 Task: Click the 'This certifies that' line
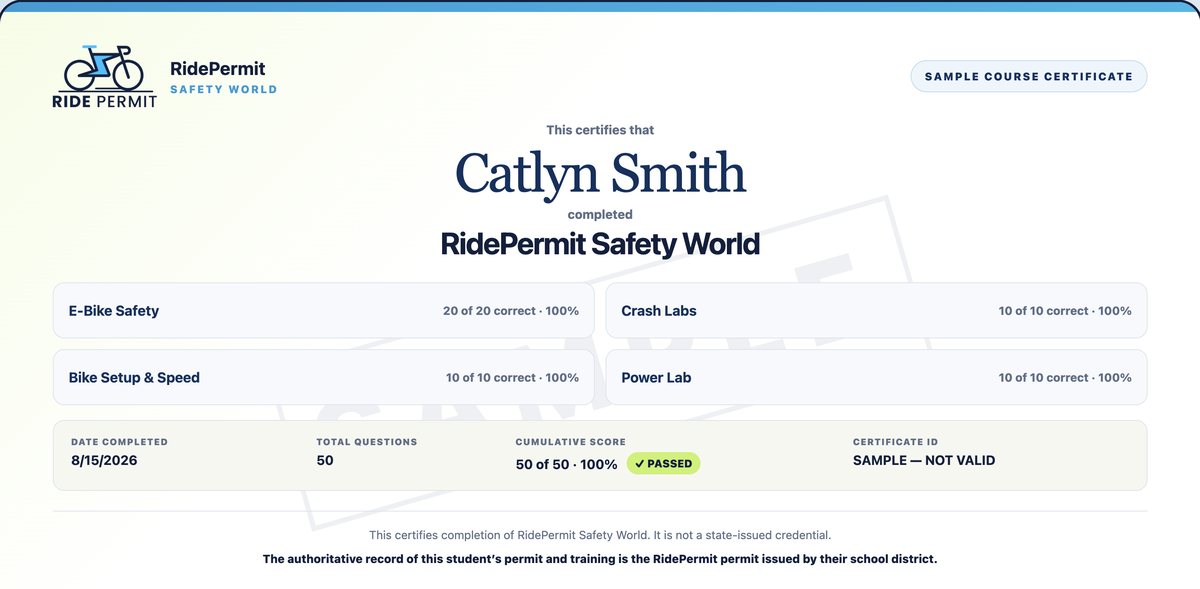tap(600, 130)
